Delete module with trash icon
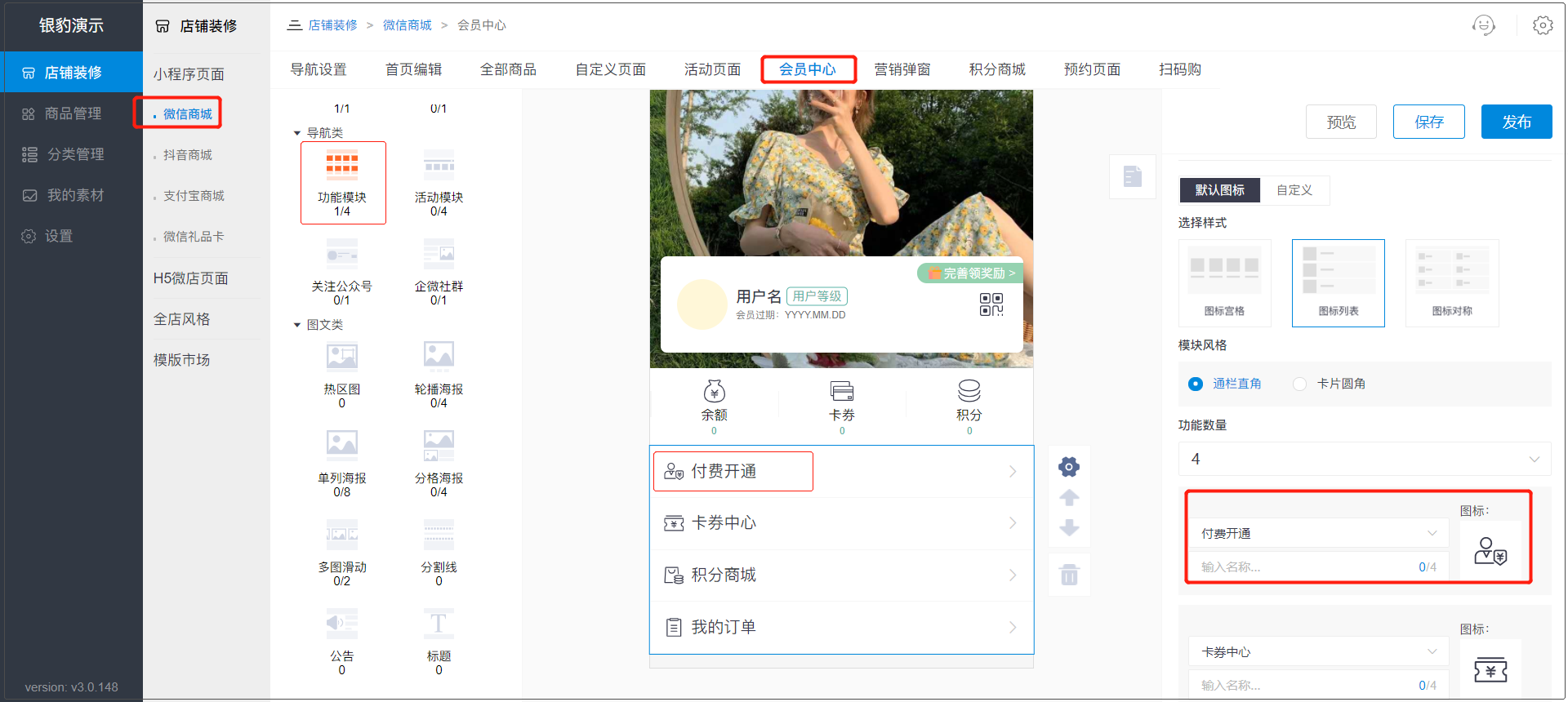This screenshot has width=1568, height=702. tap(1068, 575)
